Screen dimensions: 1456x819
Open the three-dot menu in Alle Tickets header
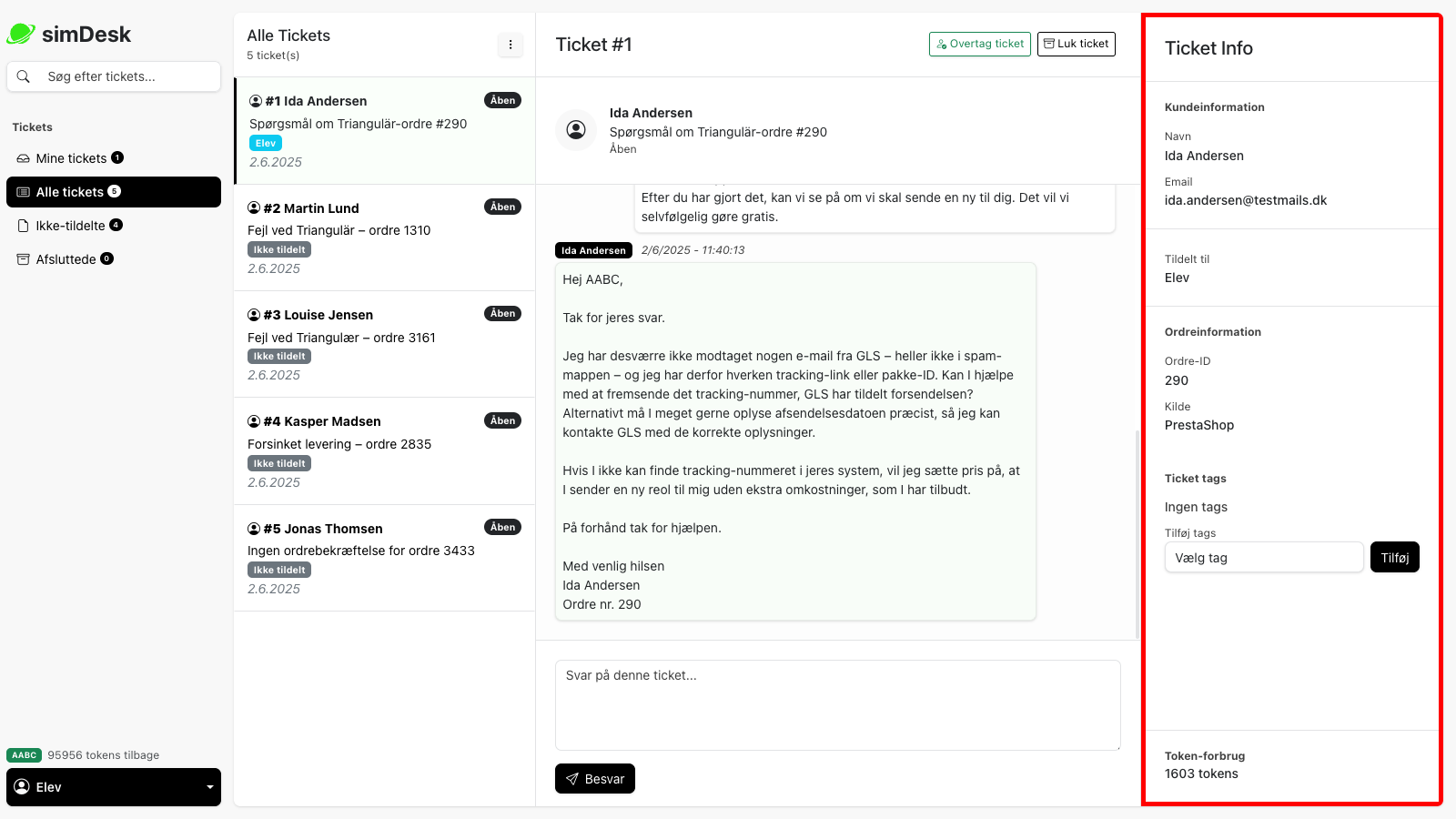coord(511,44)
